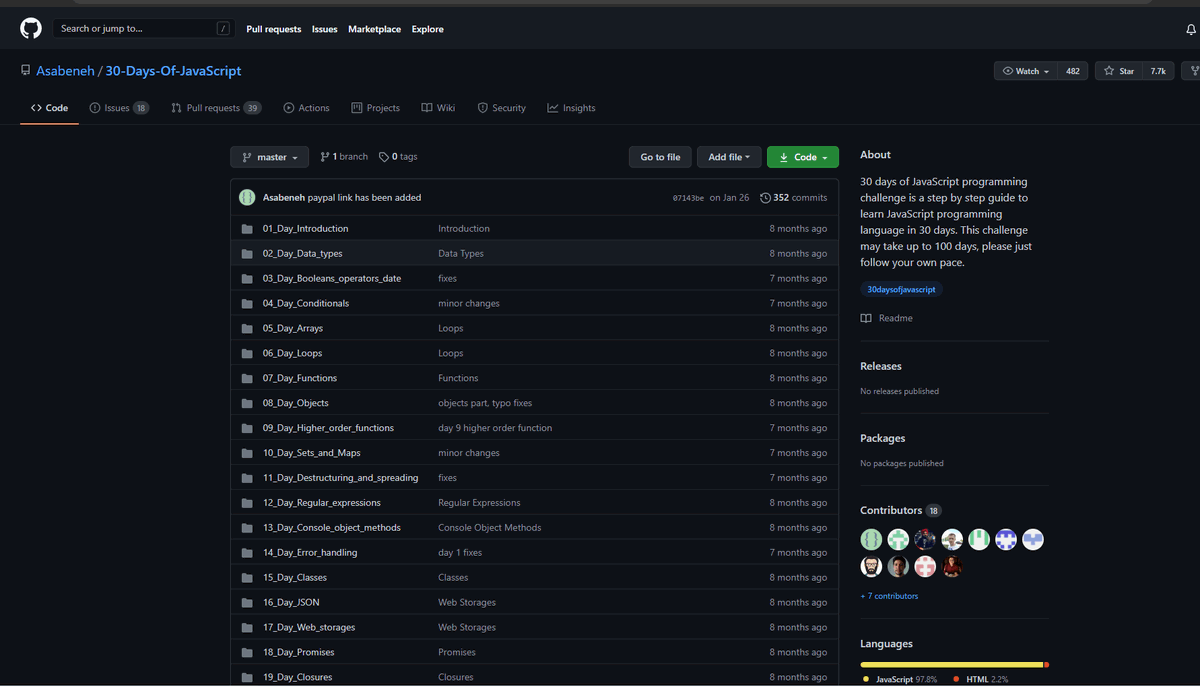Switch to the Code tab
Screen dimensions: 1200x687
(x=49, y=108)
